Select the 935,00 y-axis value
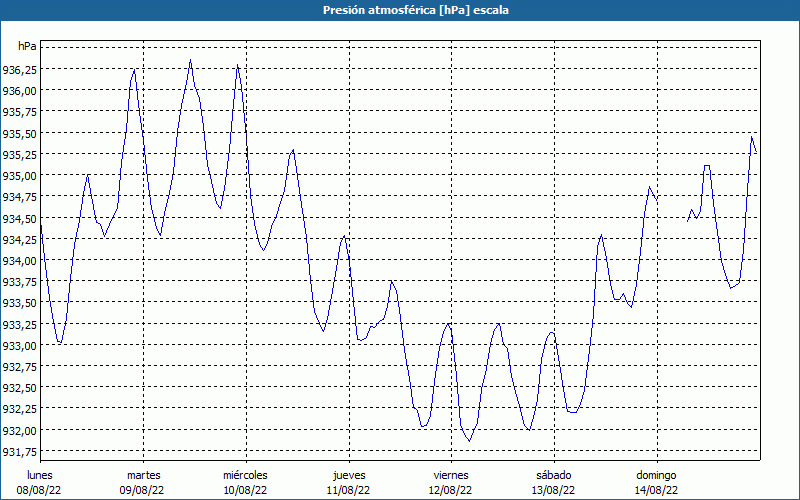 click(x=19, y=176)
